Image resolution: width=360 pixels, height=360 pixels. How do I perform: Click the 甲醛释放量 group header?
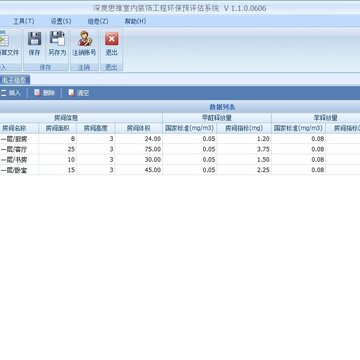[x=217, y=118]
